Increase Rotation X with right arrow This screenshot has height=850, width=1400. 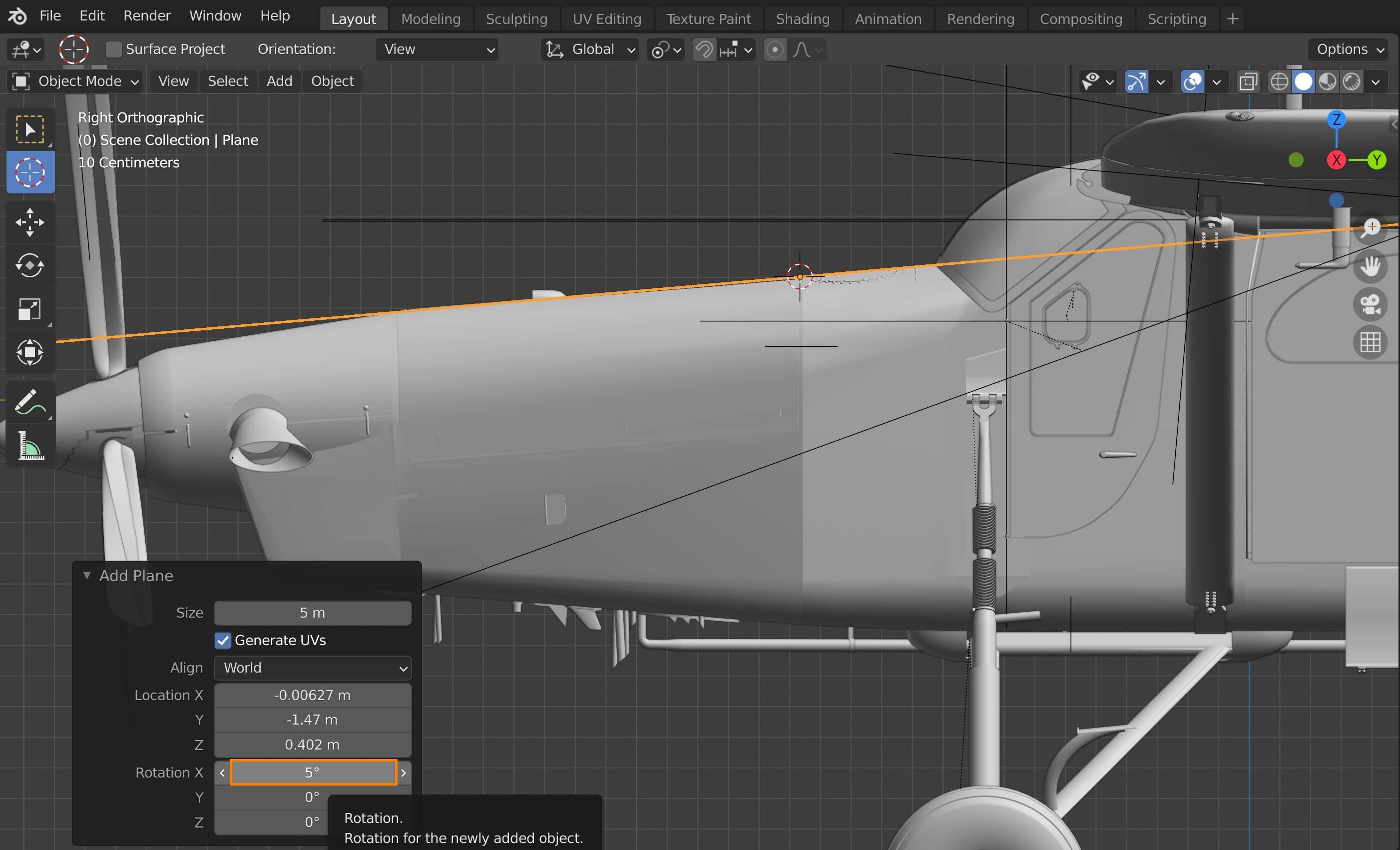tap(404, 773)
